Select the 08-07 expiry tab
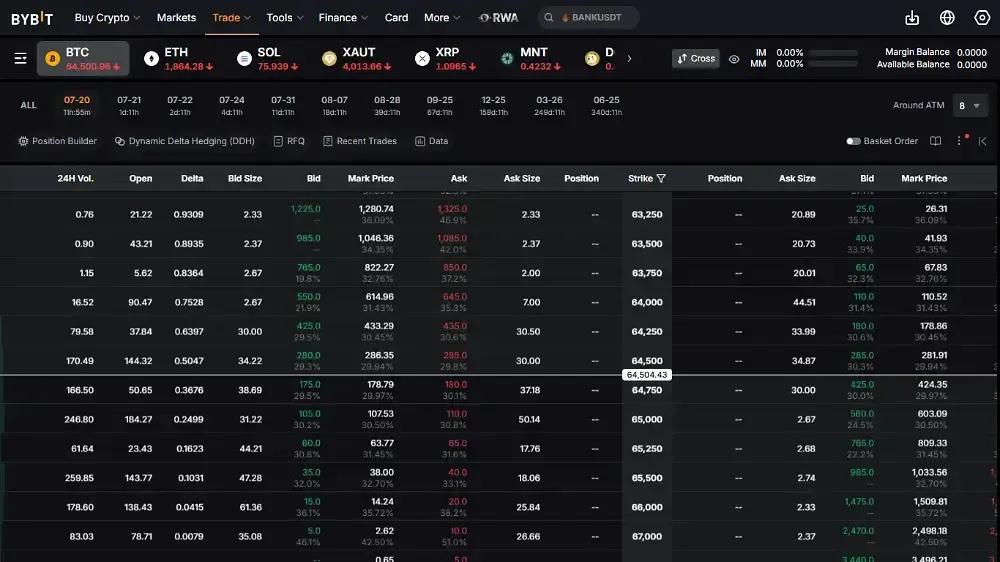This screenshot has height=562, width=1000. coord(334,106)
